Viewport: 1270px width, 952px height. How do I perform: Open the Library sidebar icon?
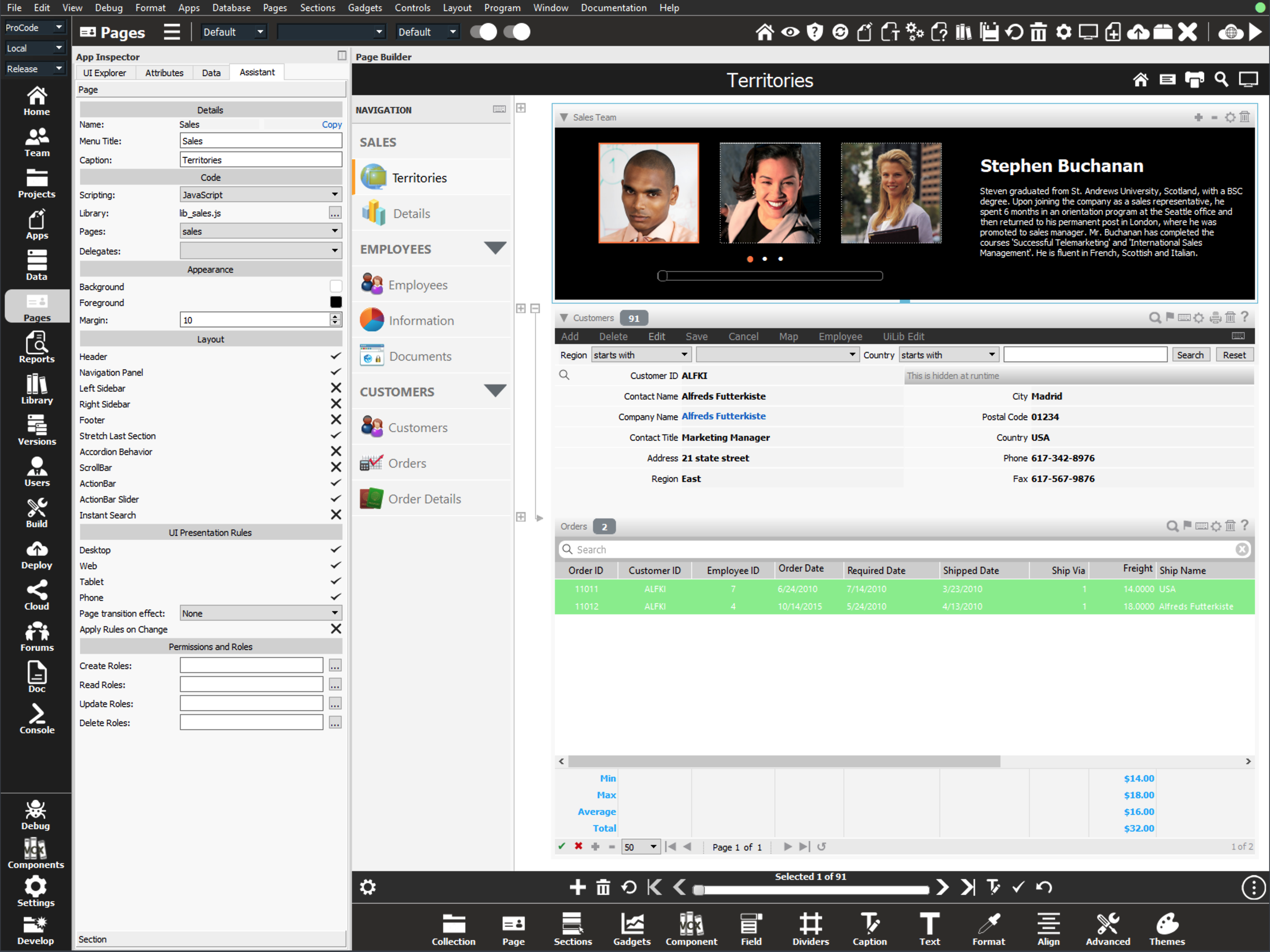point(36,389)
